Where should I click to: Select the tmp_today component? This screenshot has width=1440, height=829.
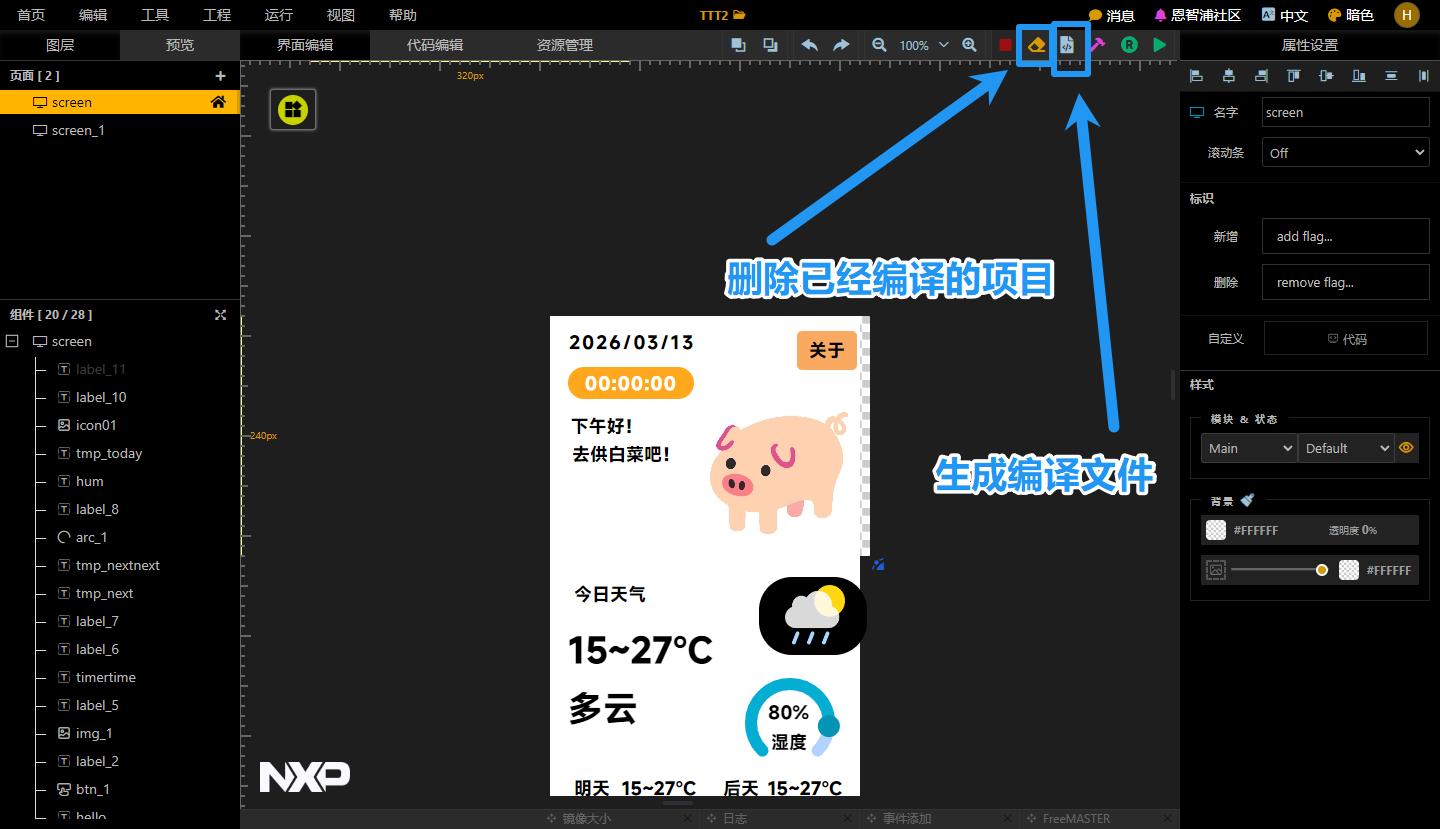[109, 453]
